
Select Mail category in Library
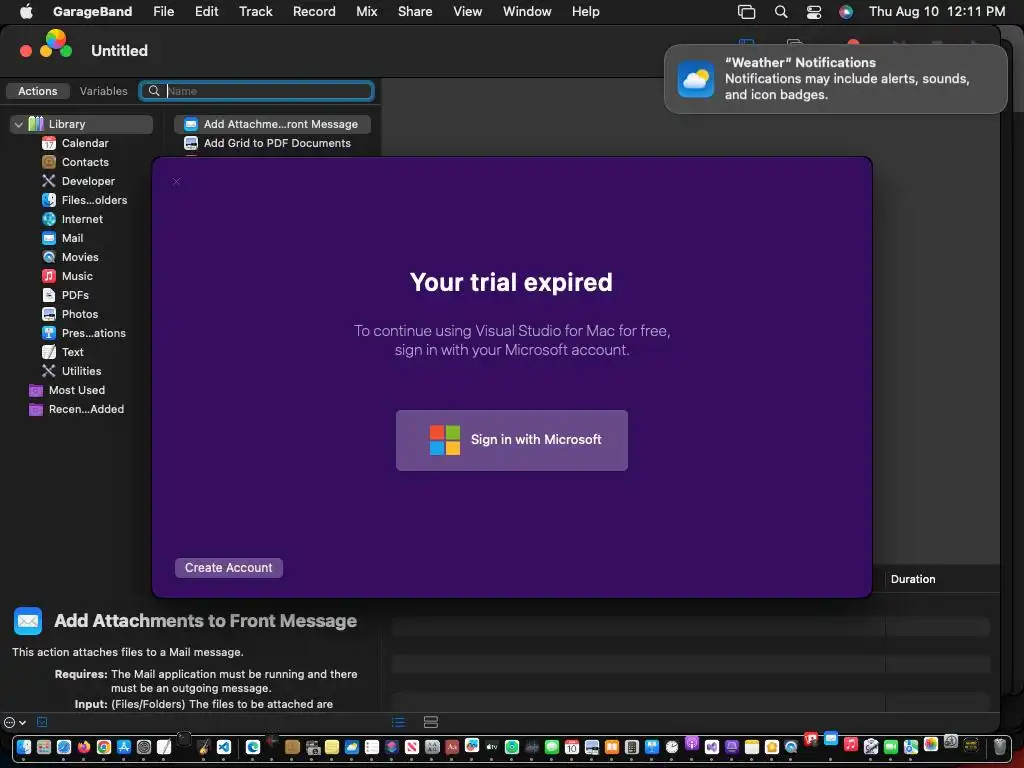click(72, 238)
